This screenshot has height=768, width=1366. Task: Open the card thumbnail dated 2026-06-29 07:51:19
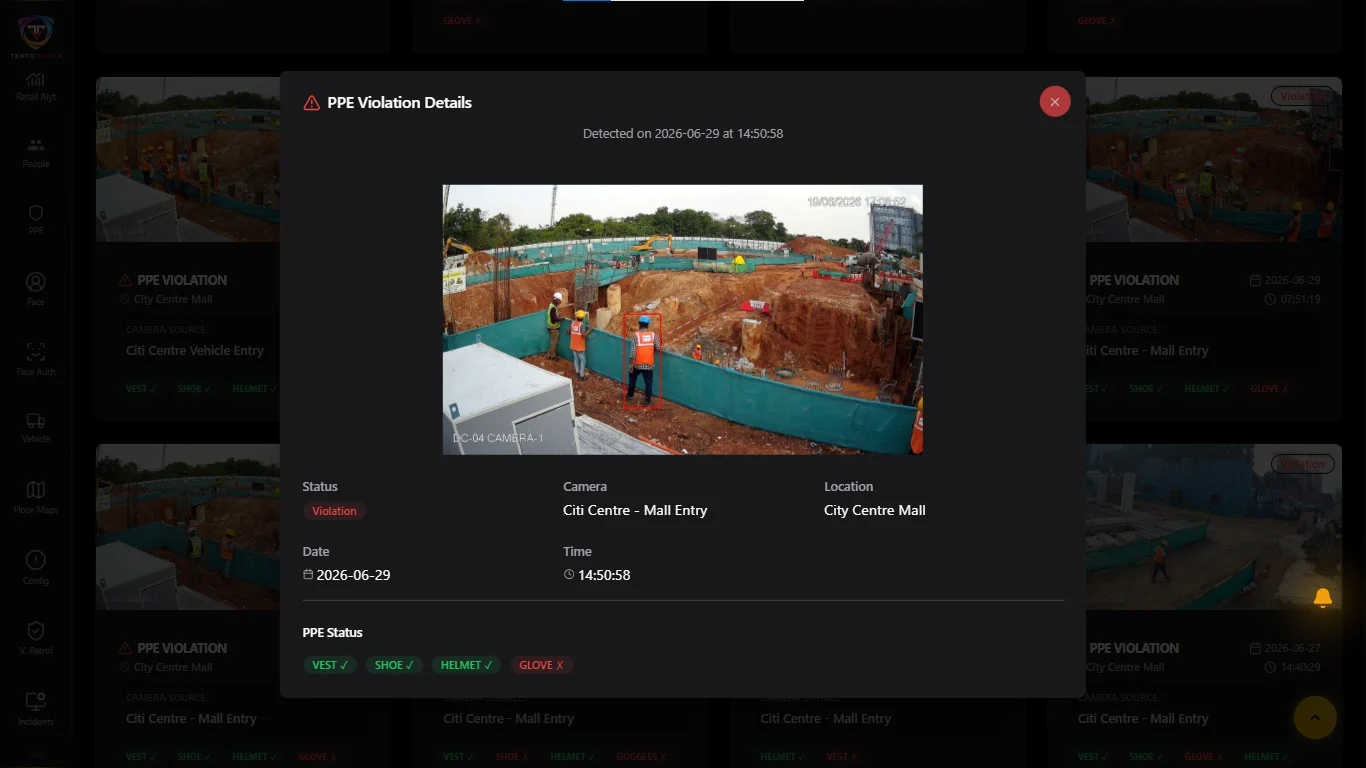1214,159
